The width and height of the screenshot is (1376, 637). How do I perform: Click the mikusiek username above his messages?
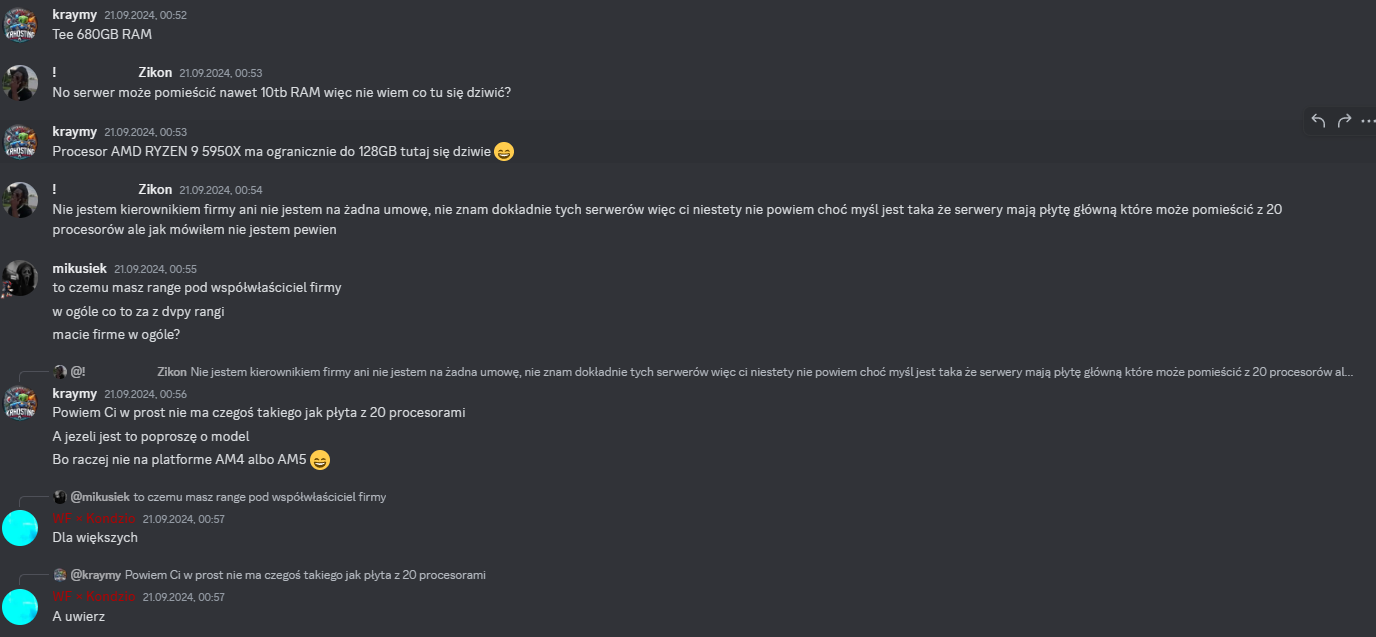[x=79, y=268]
